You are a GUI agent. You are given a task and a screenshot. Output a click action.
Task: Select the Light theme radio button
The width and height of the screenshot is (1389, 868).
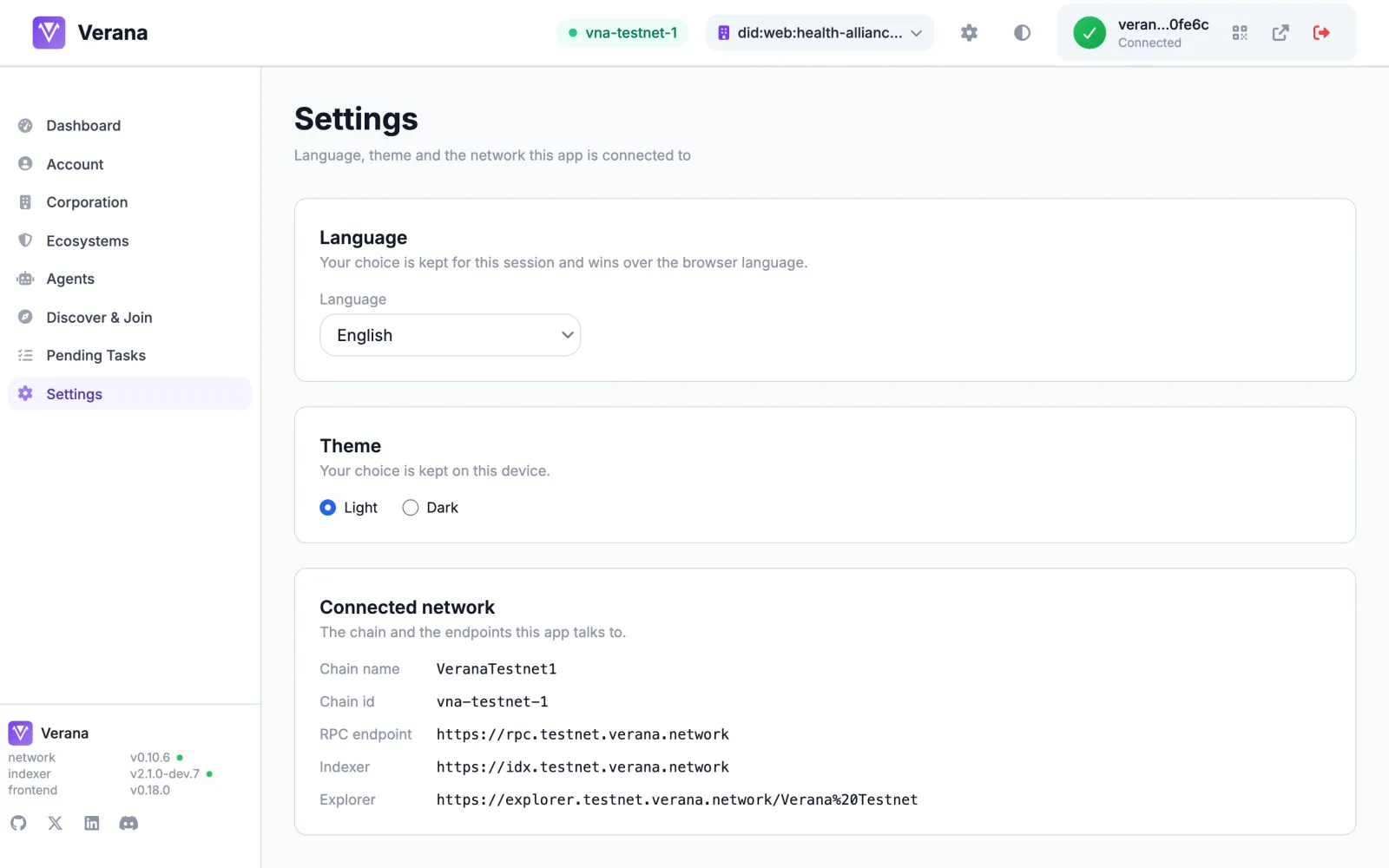pos(327,508)
